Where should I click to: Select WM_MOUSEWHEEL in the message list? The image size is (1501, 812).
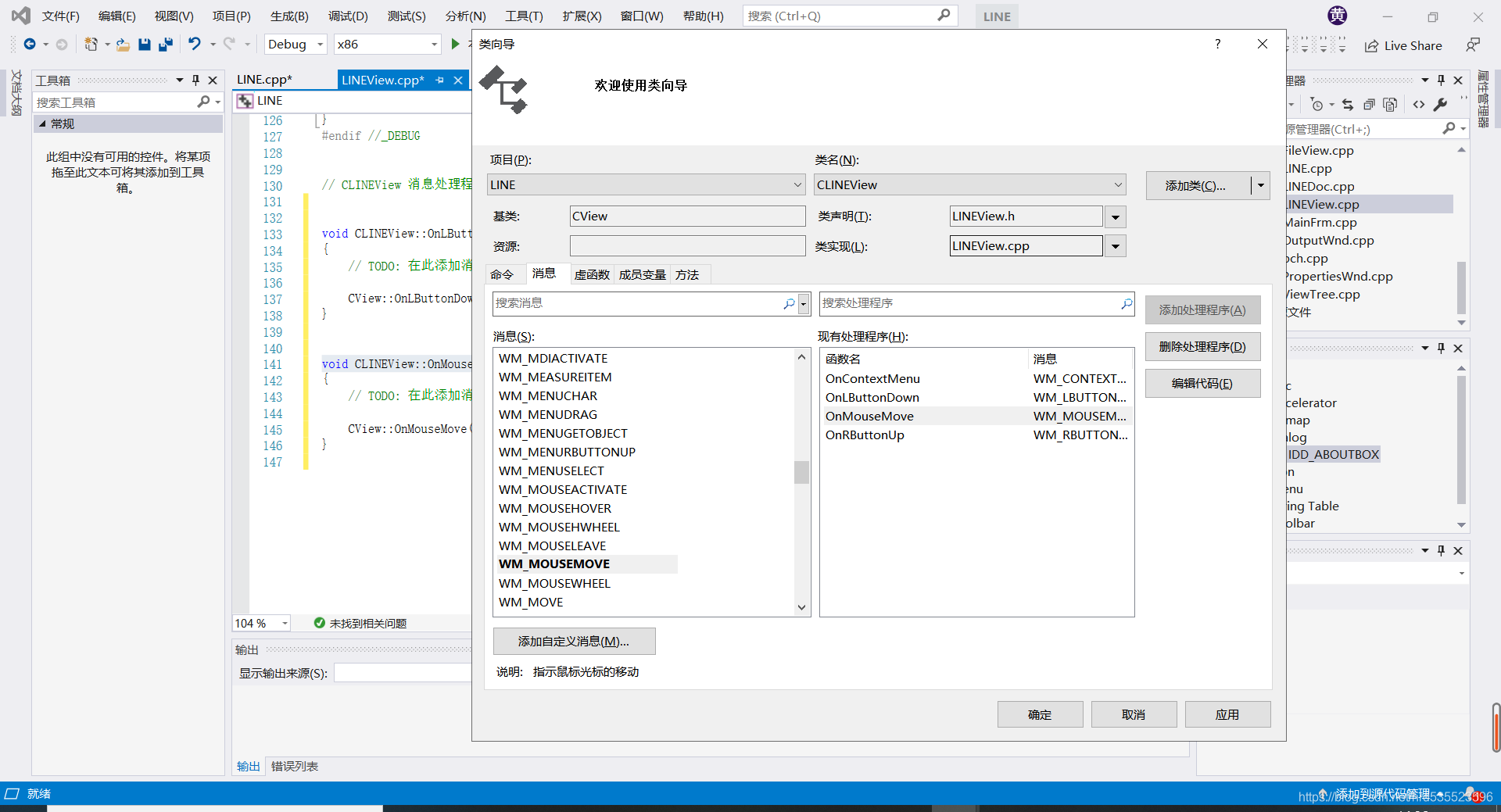pos(554,583)
